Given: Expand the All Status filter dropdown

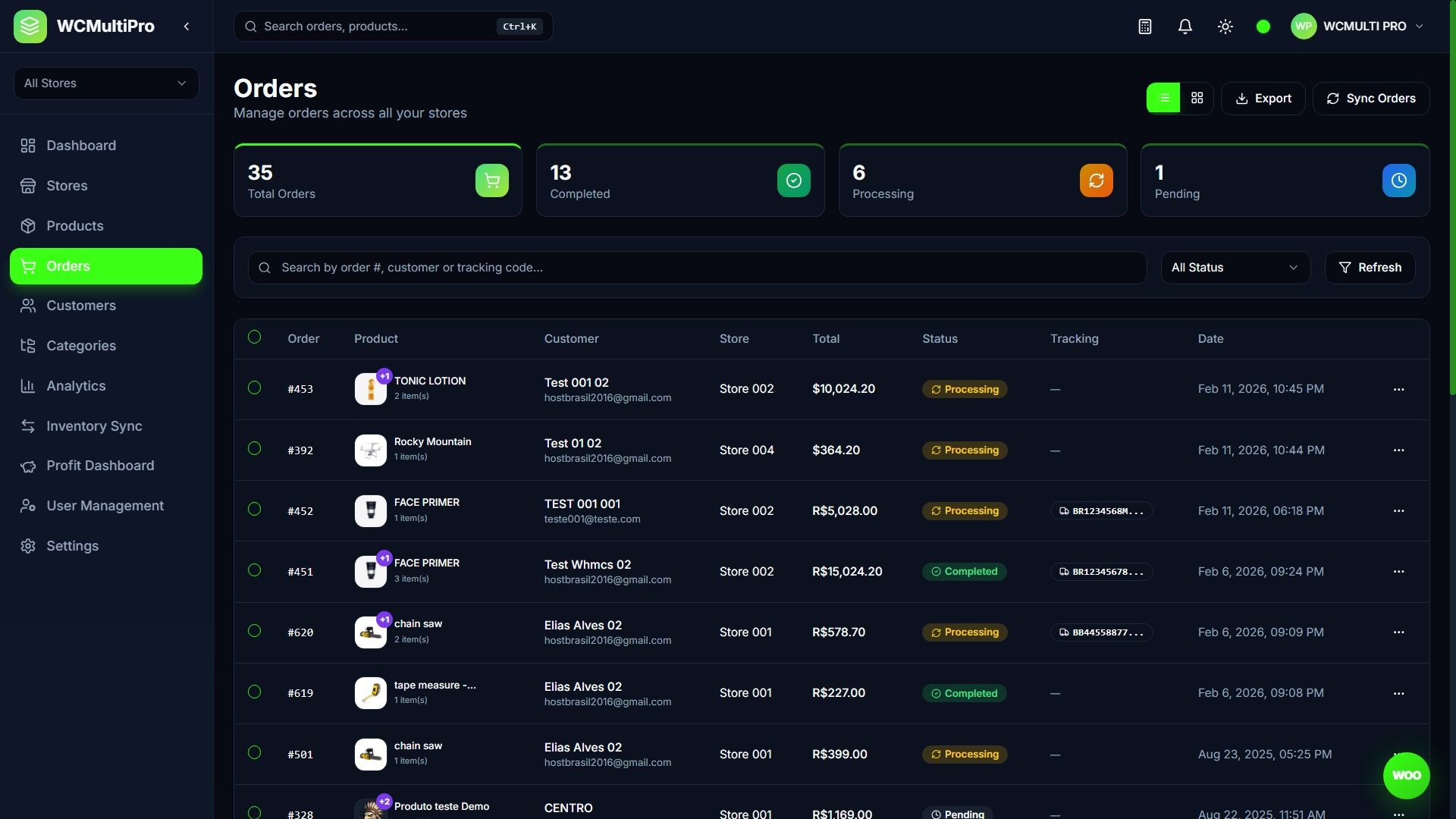Looking at the screenshot, I should (x=1235, y=268).
